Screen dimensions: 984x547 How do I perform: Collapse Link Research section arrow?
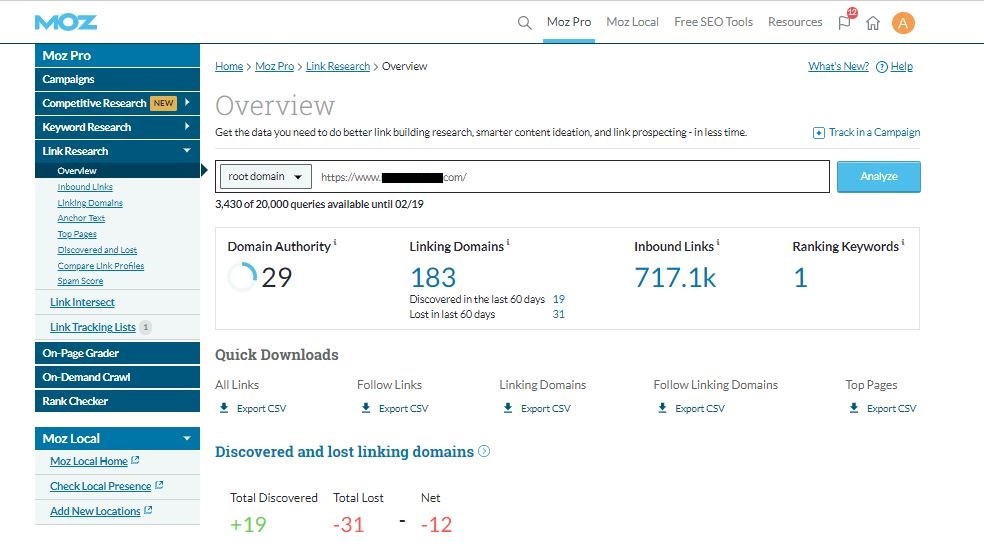187,151
